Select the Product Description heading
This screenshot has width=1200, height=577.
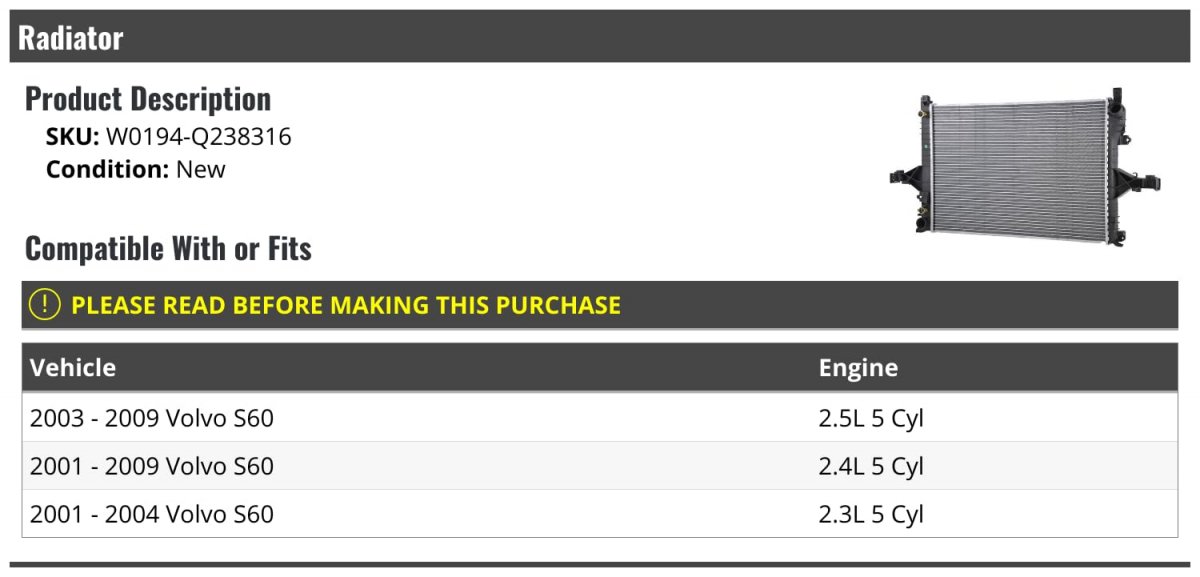pyautogui.click(x=148, y=99)
